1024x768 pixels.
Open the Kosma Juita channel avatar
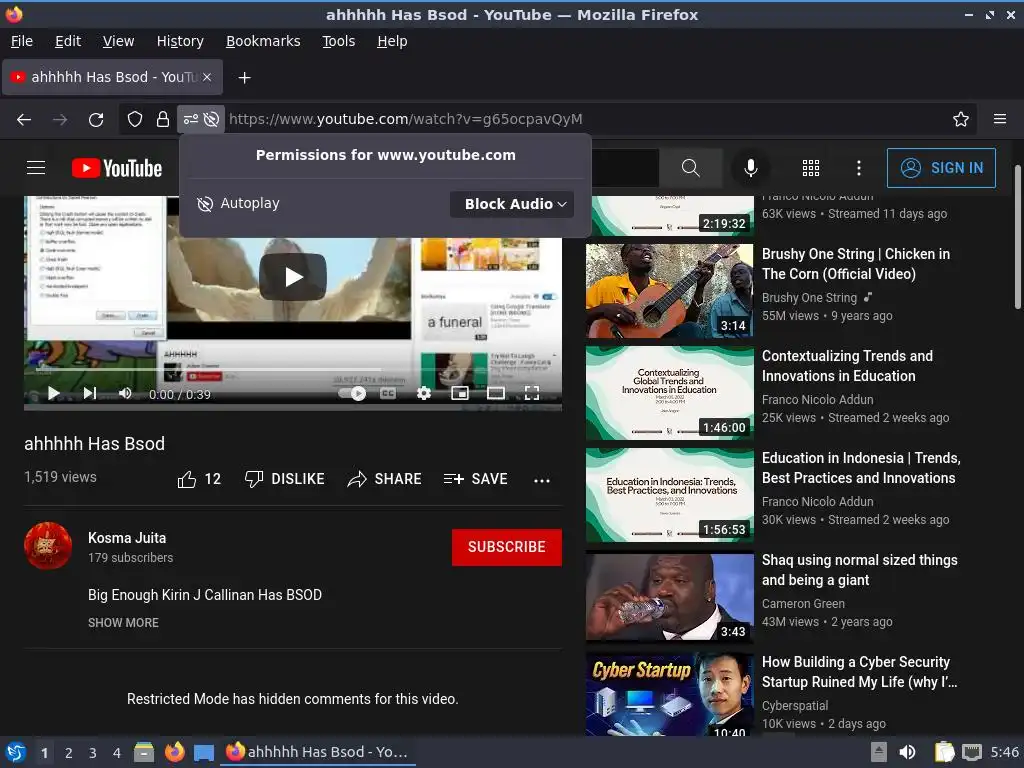point(48,546)
